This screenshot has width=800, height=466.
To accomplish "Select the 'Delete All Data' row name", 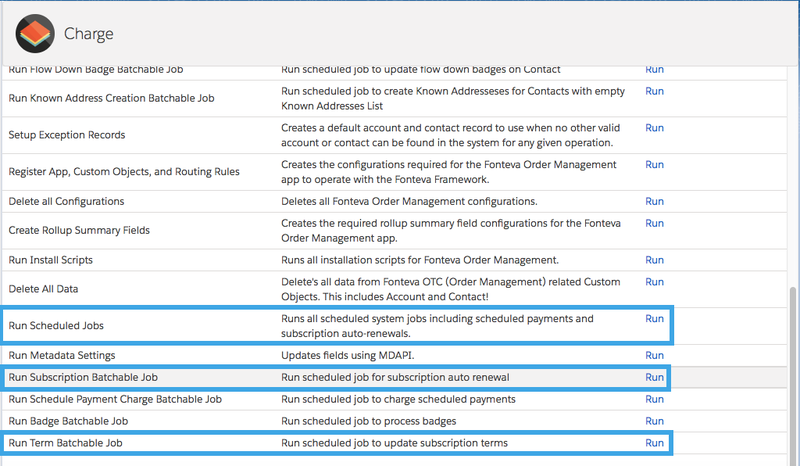I will [x=43, y=289].
